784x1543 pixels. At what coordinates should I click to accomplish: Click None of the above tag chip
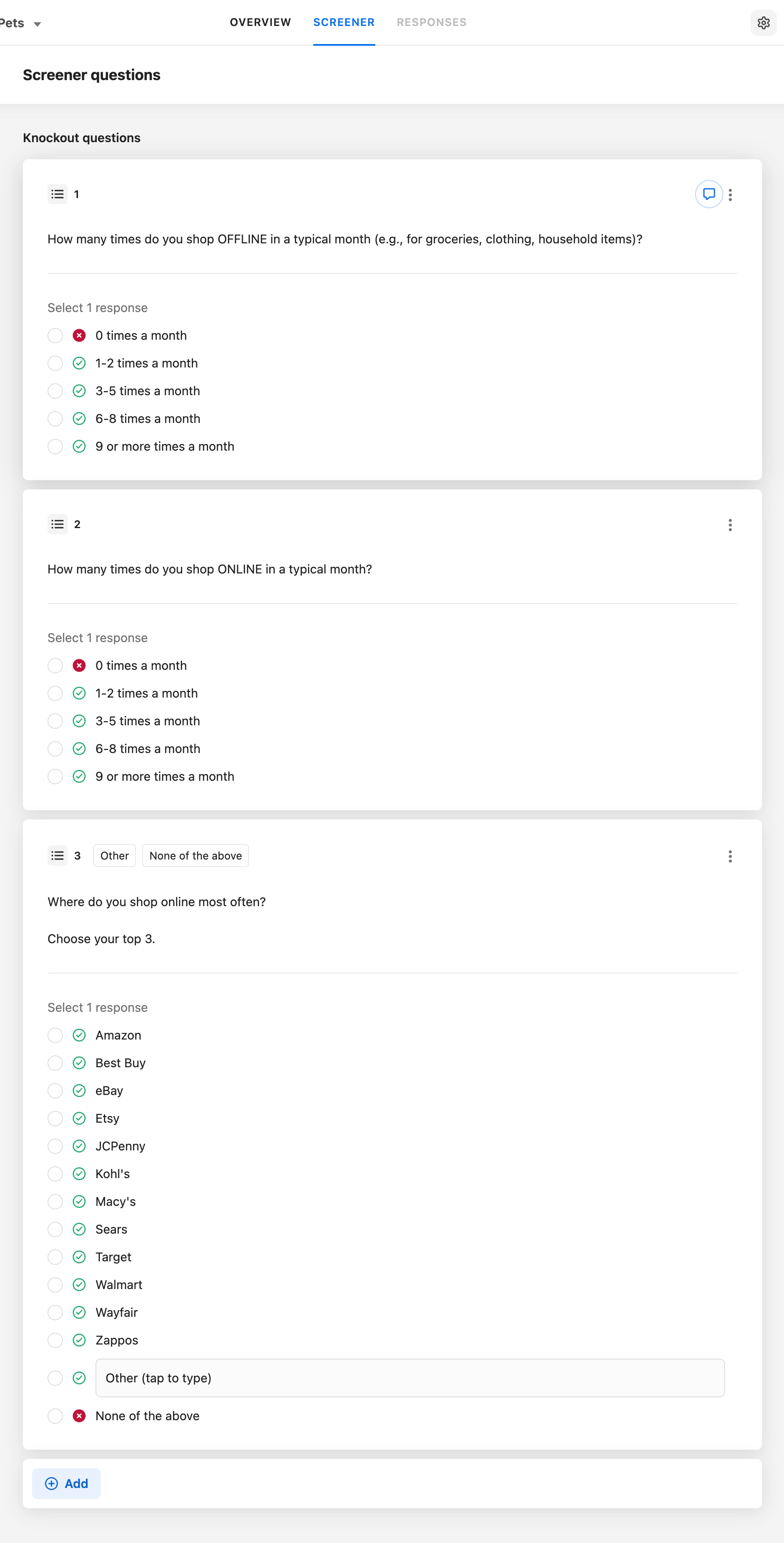[x=195, y=856]
